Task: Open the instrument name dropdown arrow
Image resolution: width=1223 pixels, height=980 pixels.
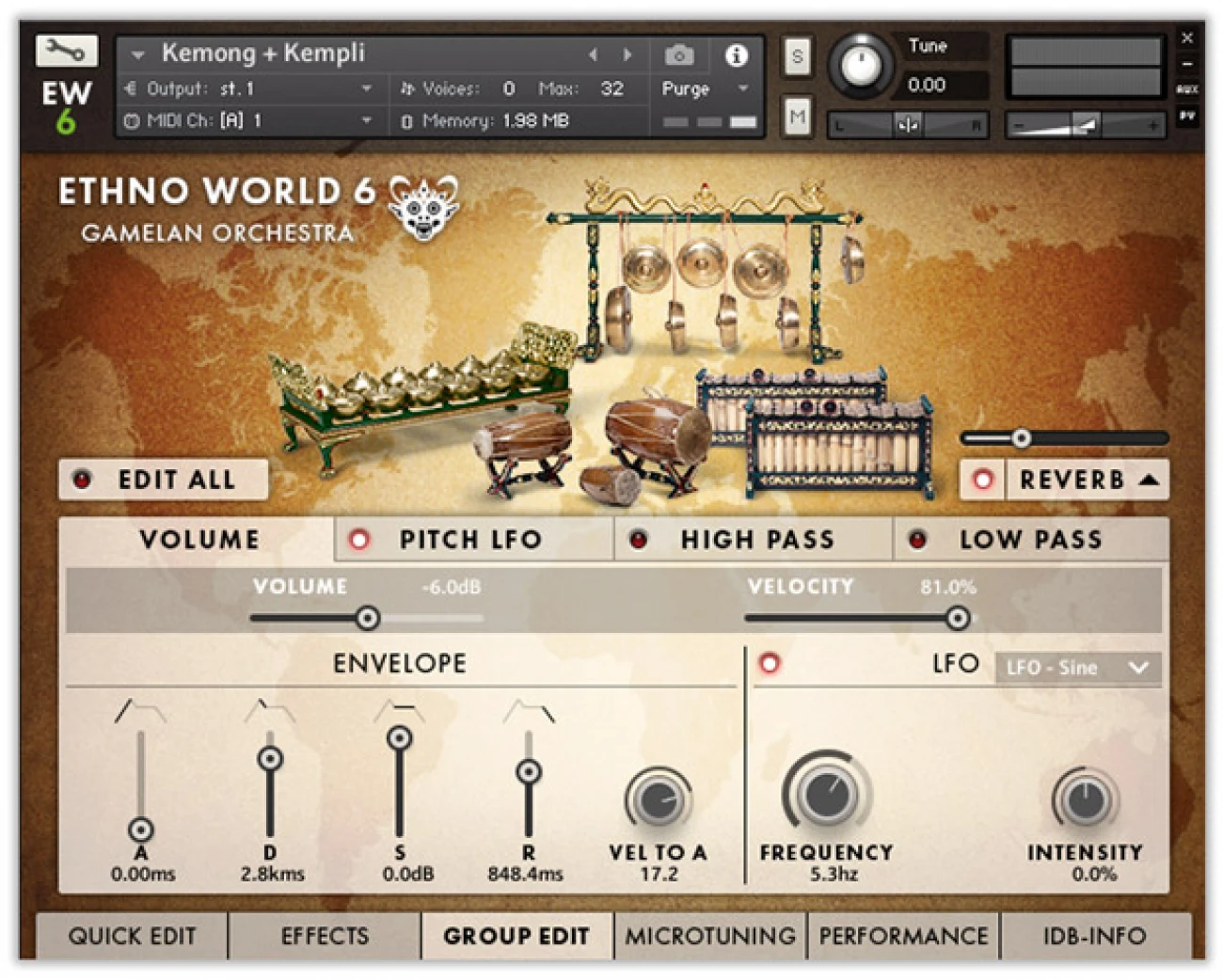Action: (x=137, y=55)
